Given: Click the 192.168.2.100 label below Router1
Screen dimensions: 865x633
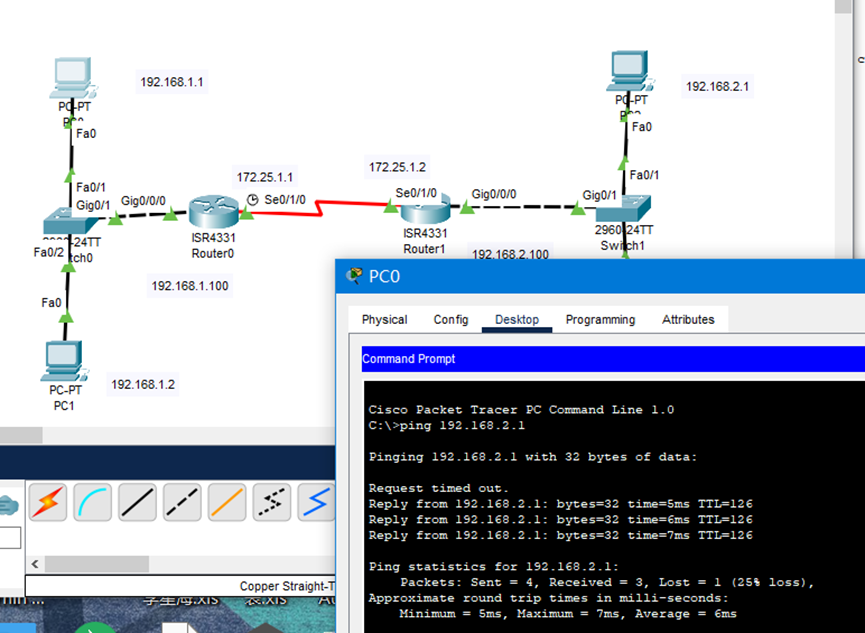Looking at the screenshot, I should [x=510, y=254].
